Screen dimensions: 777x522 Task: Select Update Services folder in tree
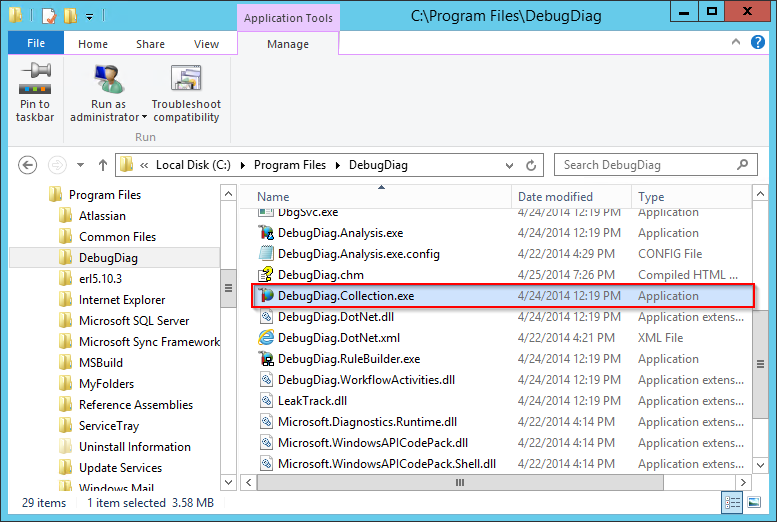point(120,467)
